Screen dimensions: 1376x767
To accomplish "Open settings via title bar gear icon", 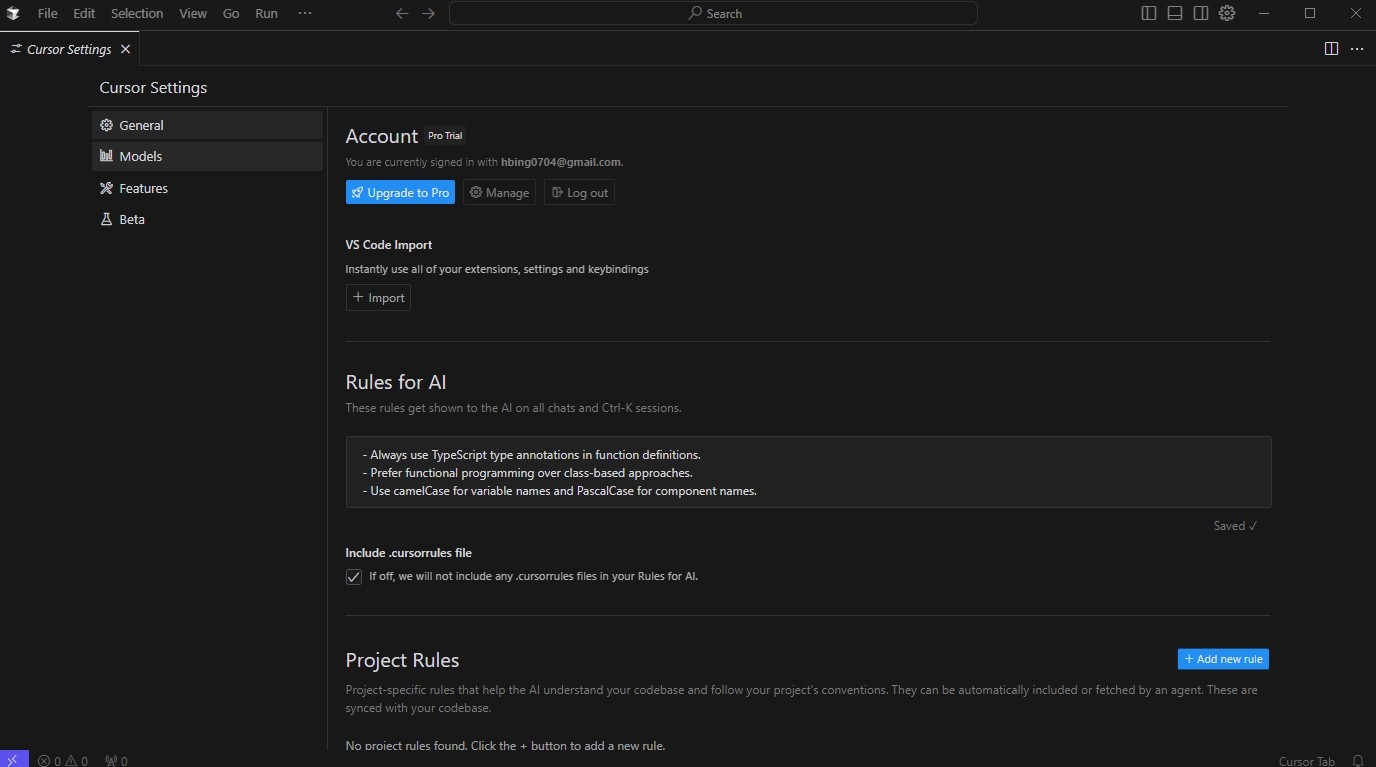I will (1227, 13).
